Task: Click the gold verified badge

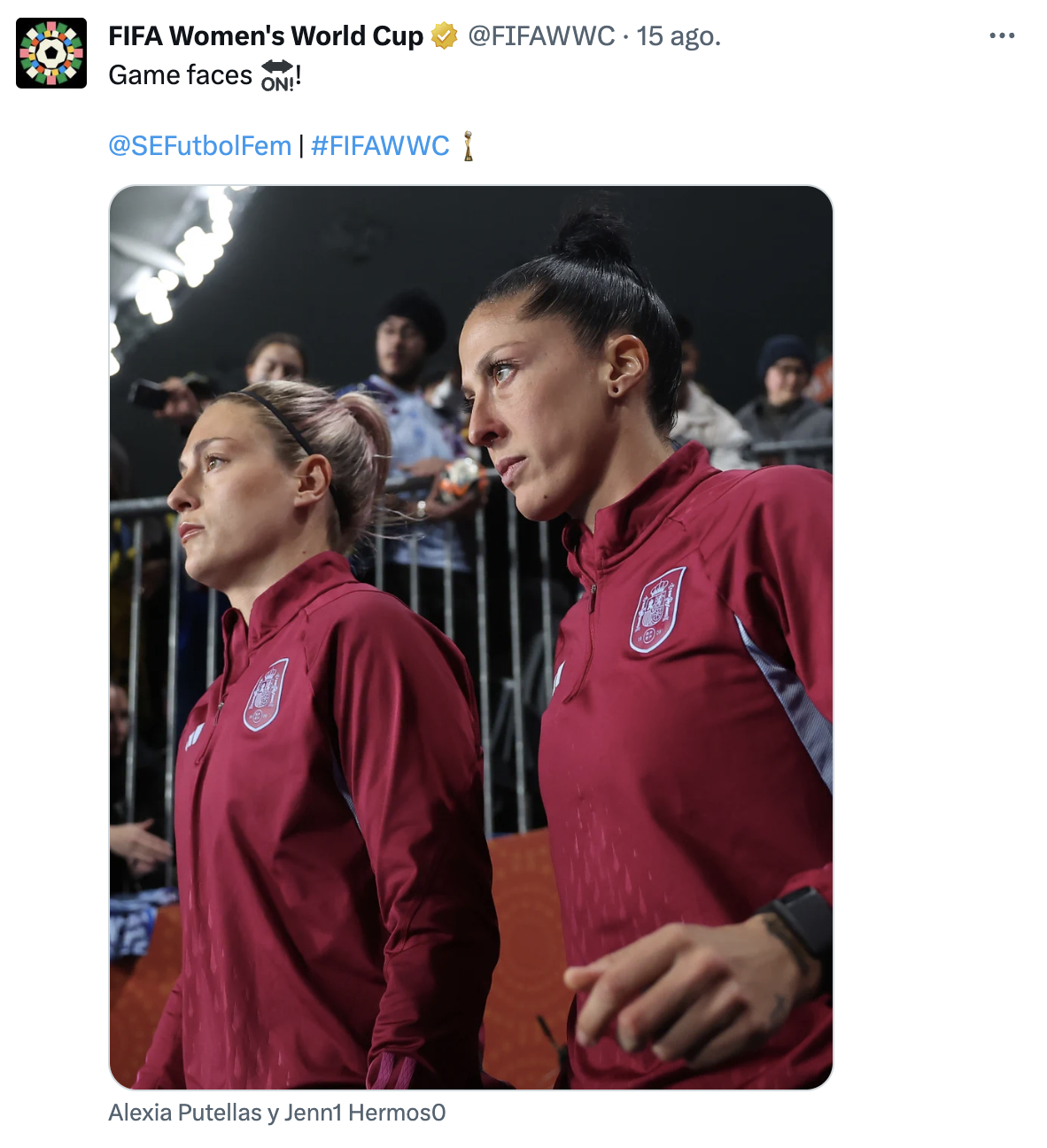Action: [444, 36]
